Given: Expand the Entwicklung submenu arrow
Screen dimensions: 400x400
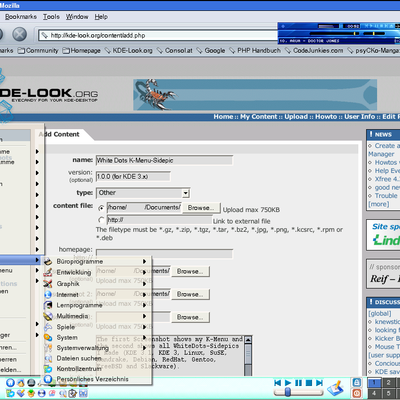Looking at the screenshot, I should click(144, 273).
